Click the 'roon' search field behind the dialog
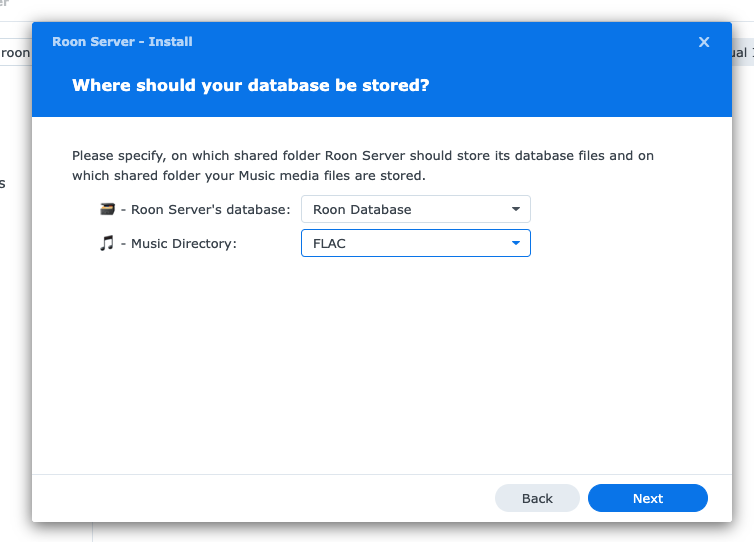This screenshot has width=754, height=542. (15, 53)
